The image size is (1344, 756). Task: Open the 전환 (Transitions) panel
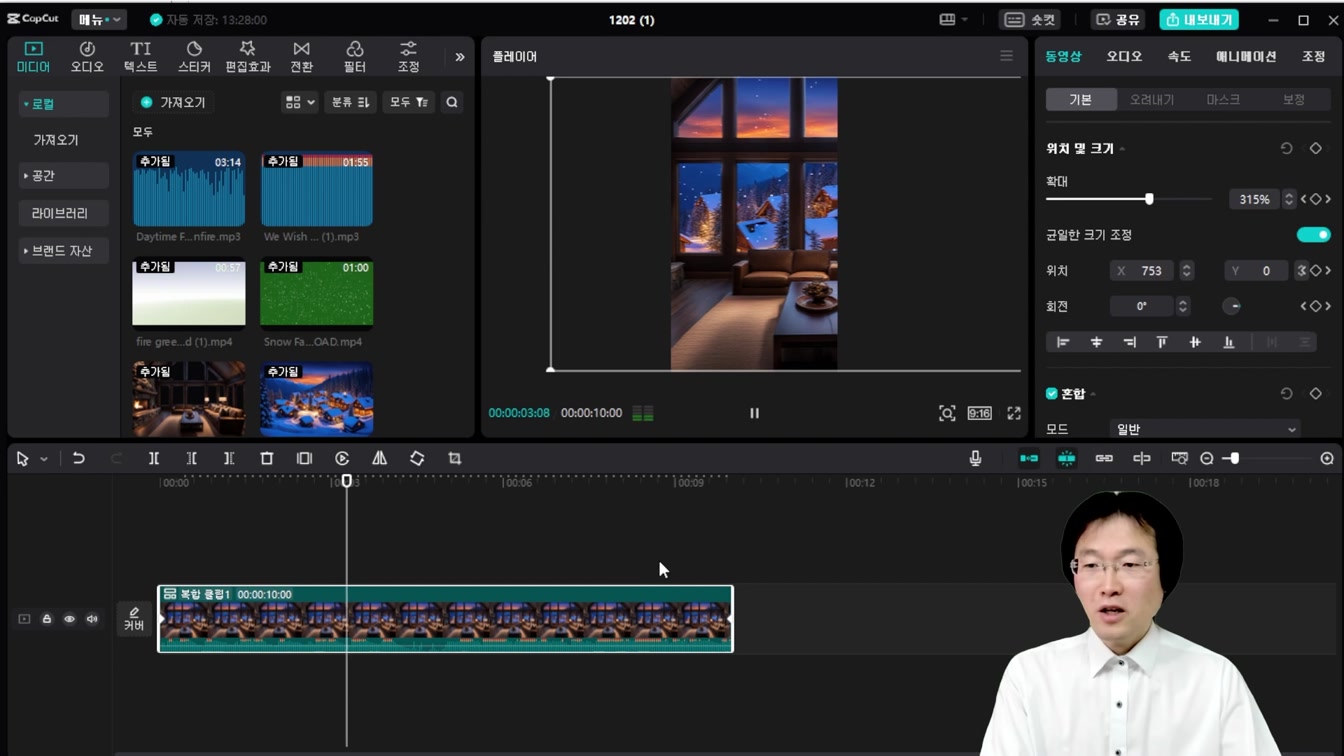point(301,57)
